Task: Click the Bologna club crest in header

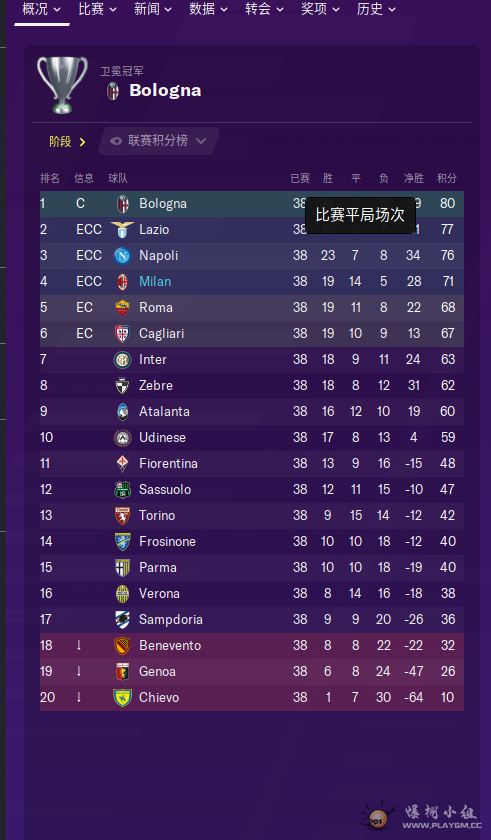Action: (x=113, y=91)
